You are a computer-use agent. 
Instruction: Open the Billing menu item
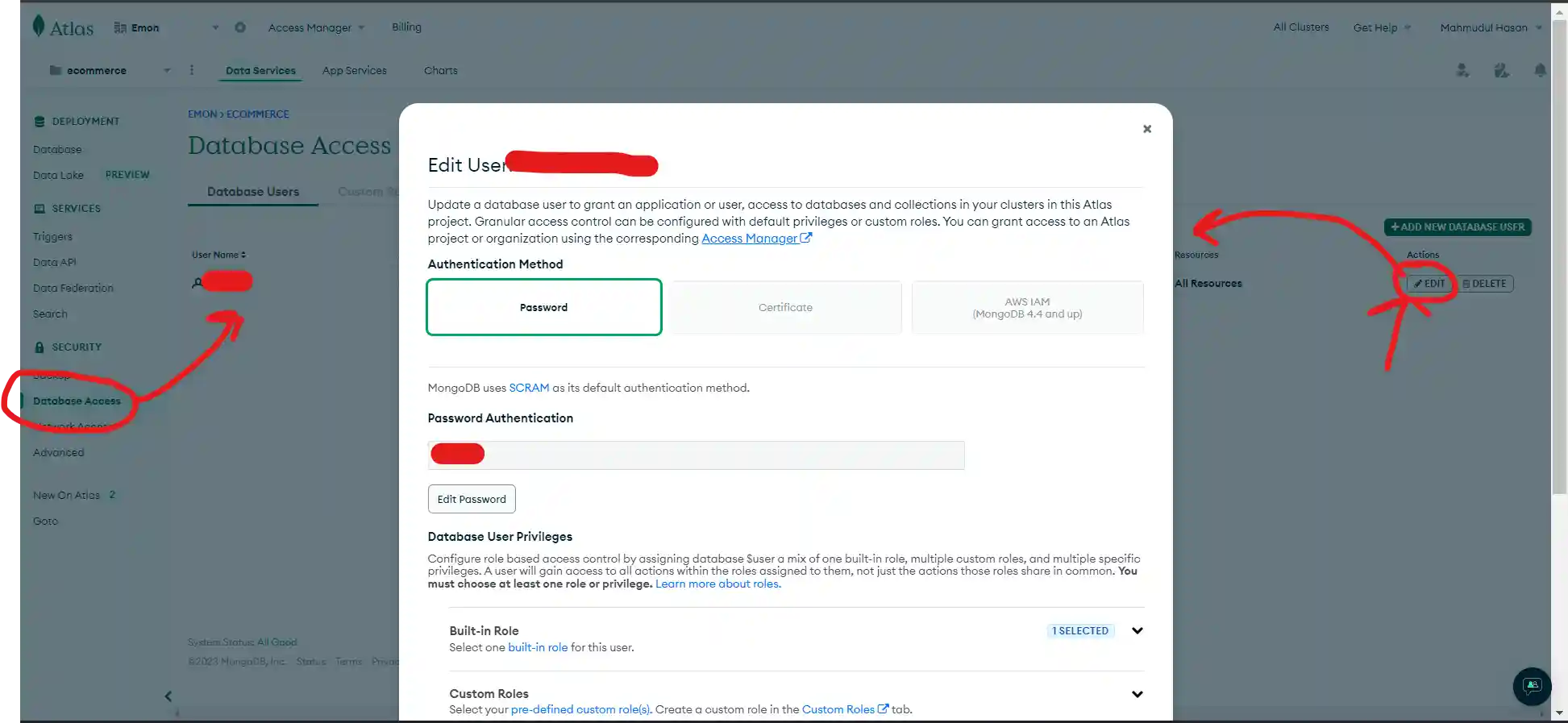pyautogui.click(x=406, y=27)
